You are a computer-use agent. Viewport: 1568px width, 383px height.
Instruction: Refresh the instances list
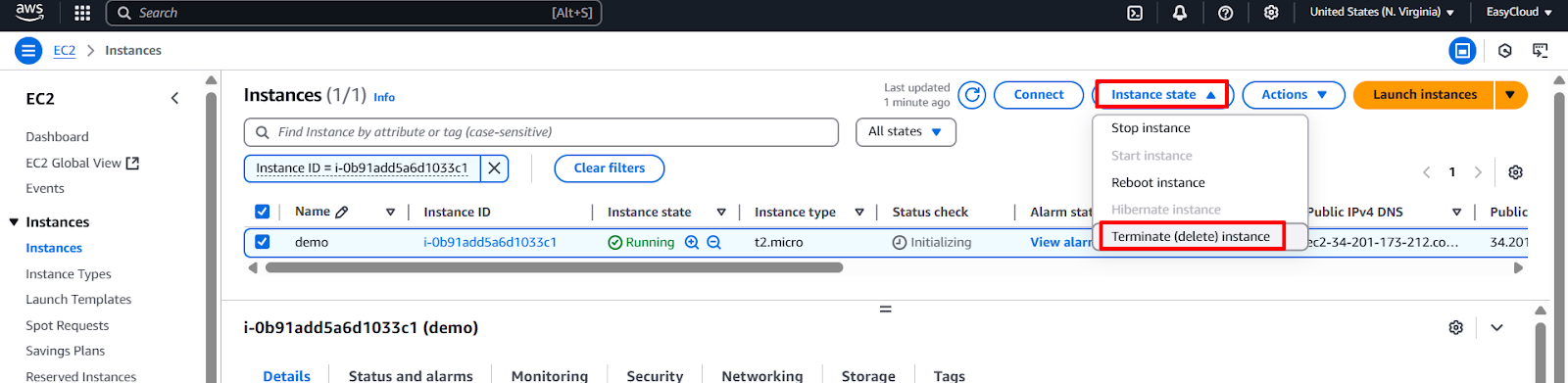pyautogui.click(x=972, y=95)
